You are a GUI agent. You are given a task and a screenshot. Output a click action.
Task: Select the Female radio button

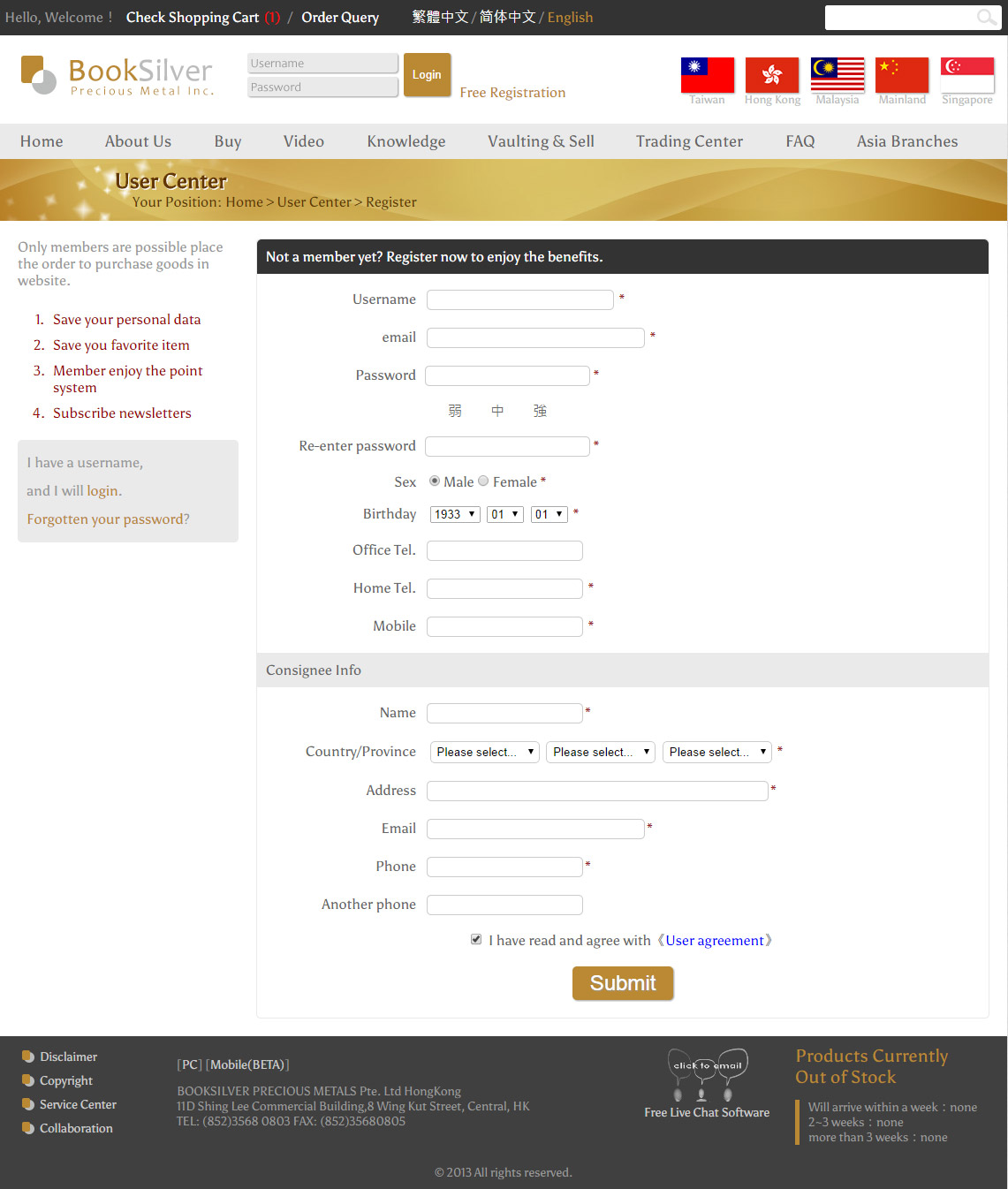tap(483, 481)
